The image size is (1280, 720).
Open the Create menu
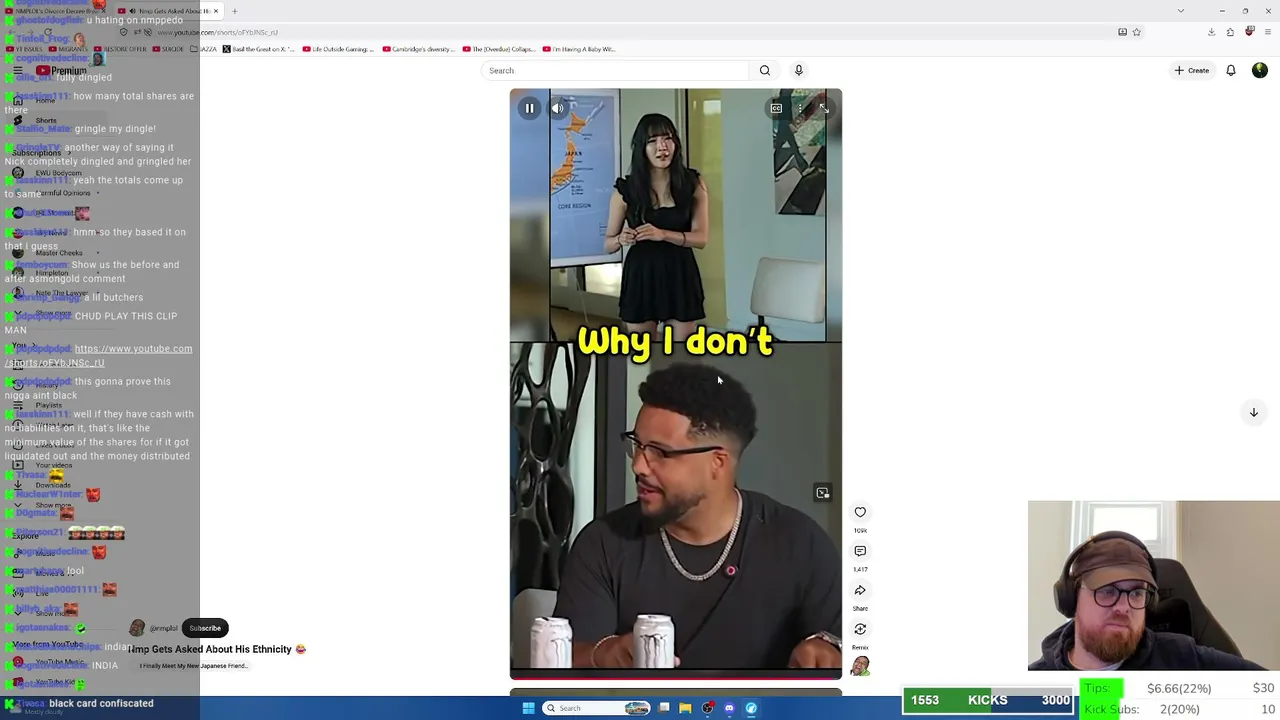(x=1192, y=70)
